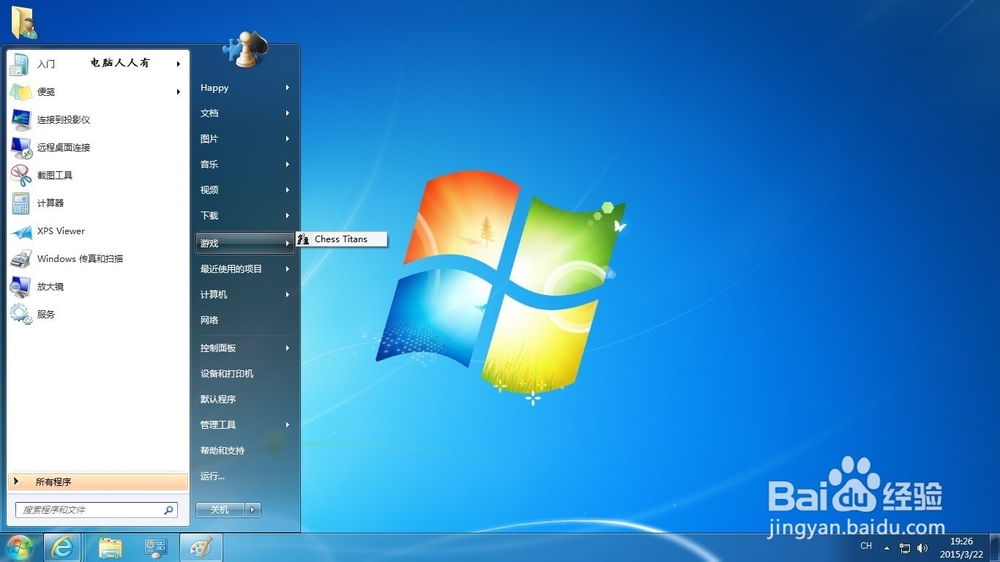Image resolution: width=1000 pixels, height=562 pixels.
Task: Open Paint from the taskbar palette icon
Action: [201, 548]
